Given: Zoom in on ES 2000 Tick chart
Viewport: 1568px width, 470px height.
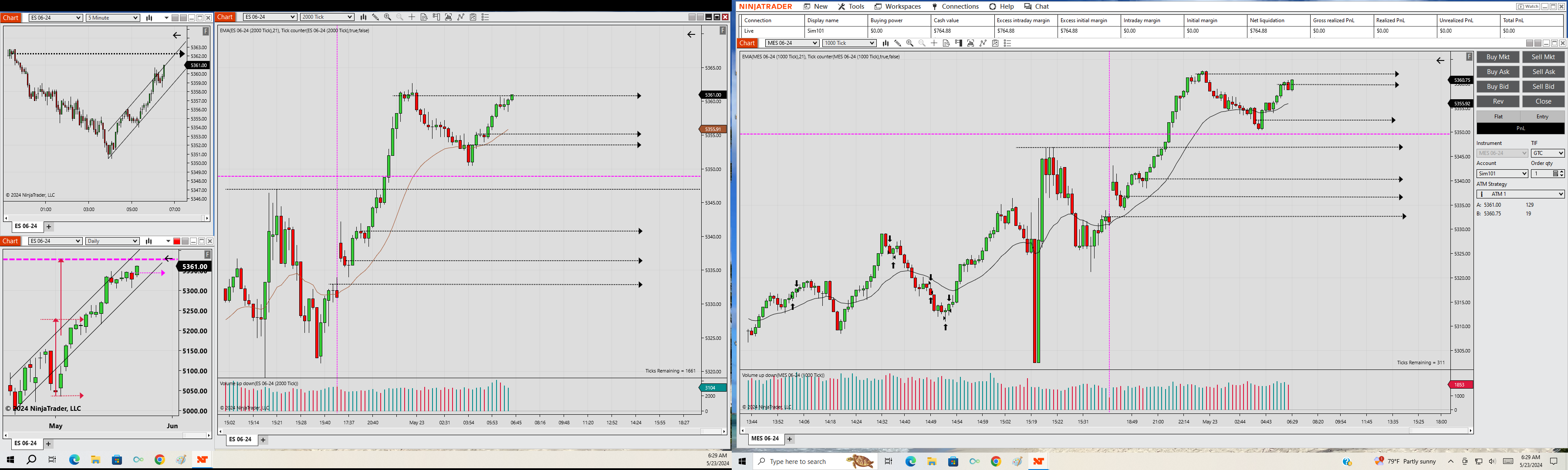Looking at the screenshot, I should [x=388, y=17].
